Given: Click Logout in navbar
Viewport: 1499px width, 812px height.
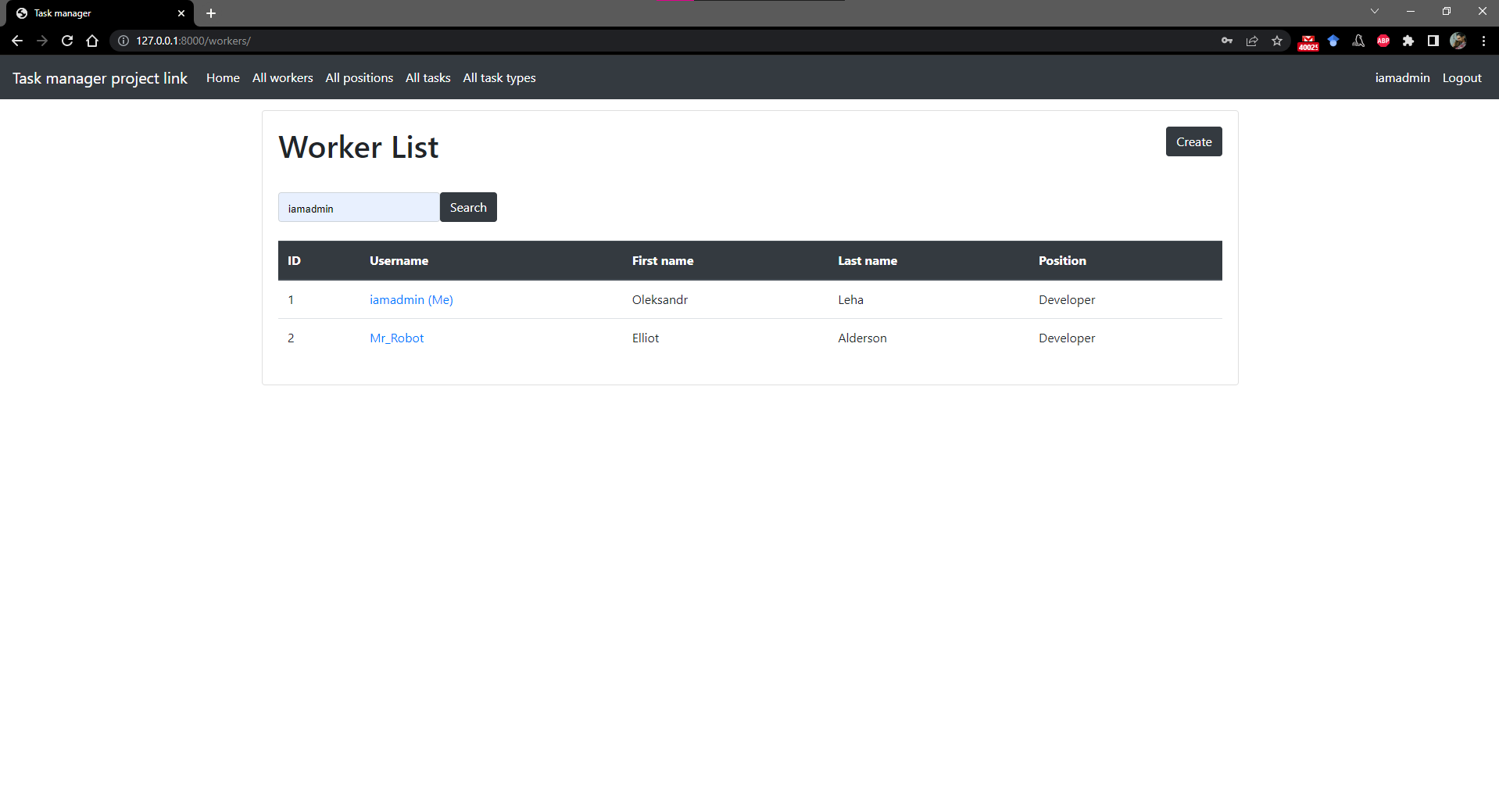Looking at the screenshot, I should (1462, 78).
